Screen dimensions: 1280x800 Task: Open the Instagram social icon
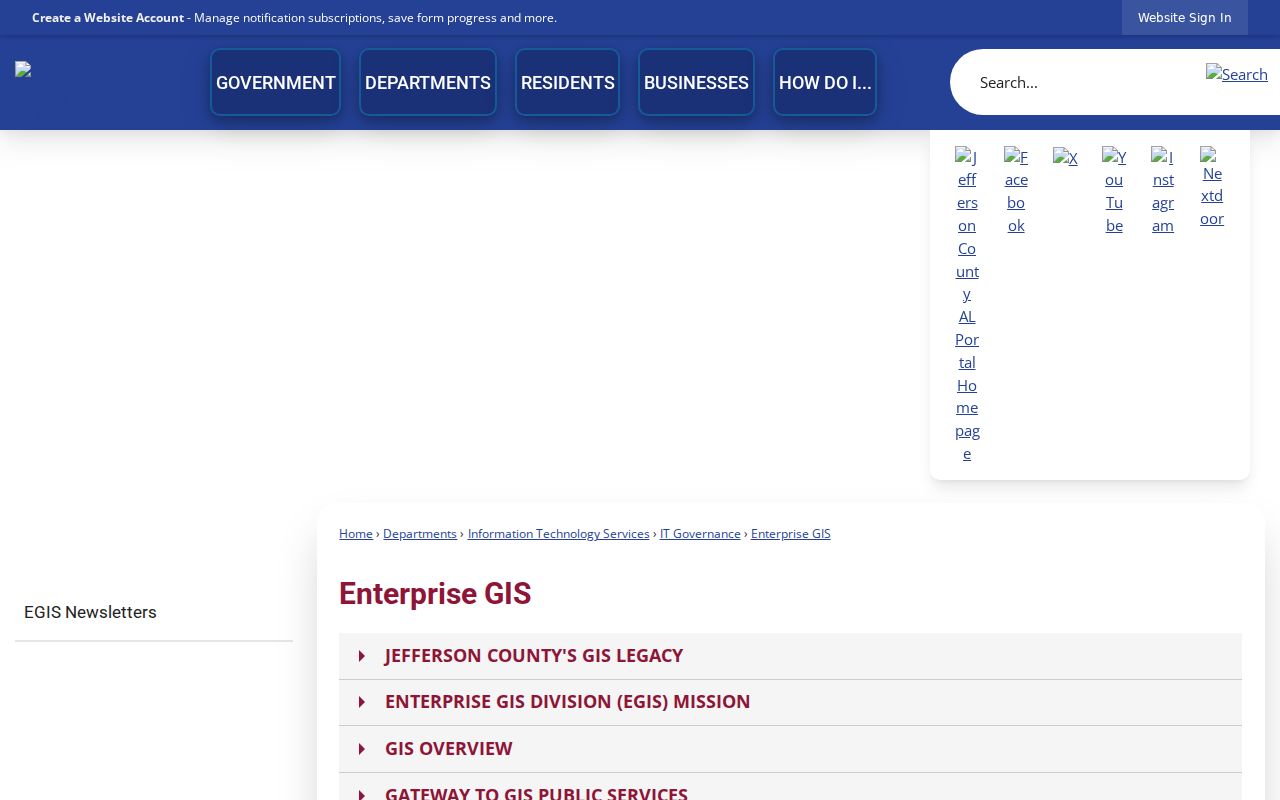pos(1163,191)
